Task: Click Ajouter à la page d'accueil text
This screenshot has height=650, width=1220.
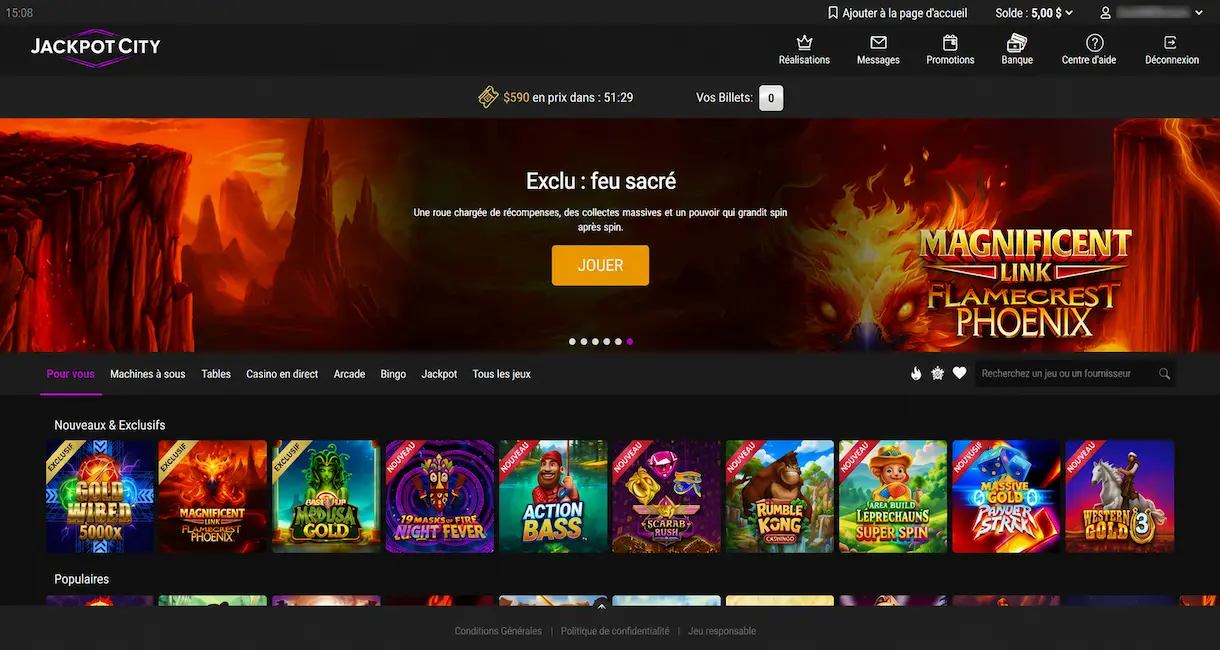Action: click(x=905, y=13)
